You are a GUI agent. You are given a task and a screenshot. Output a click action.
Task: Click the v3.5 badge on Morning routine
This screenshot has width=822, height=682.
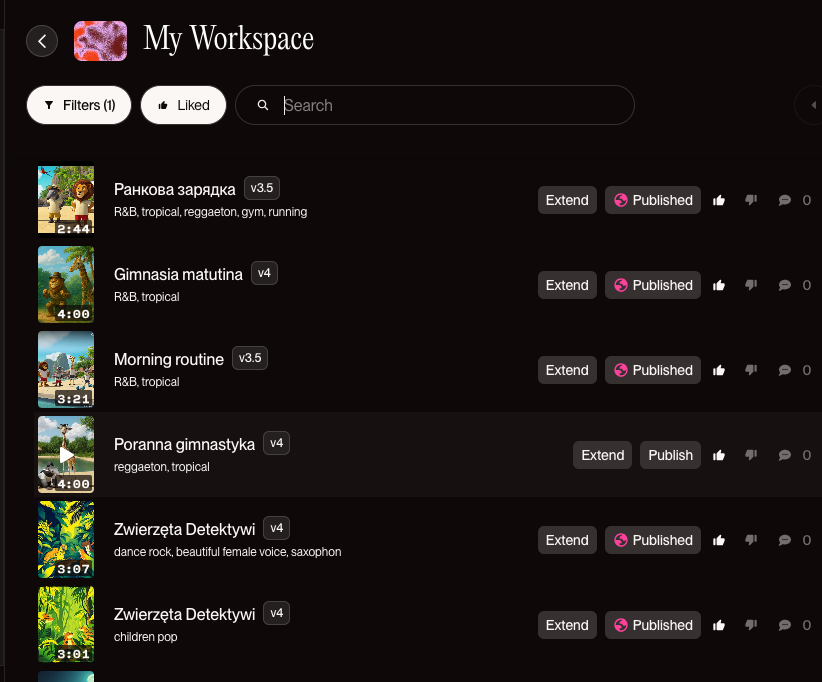pyautogui.click(x=250, y=358)
